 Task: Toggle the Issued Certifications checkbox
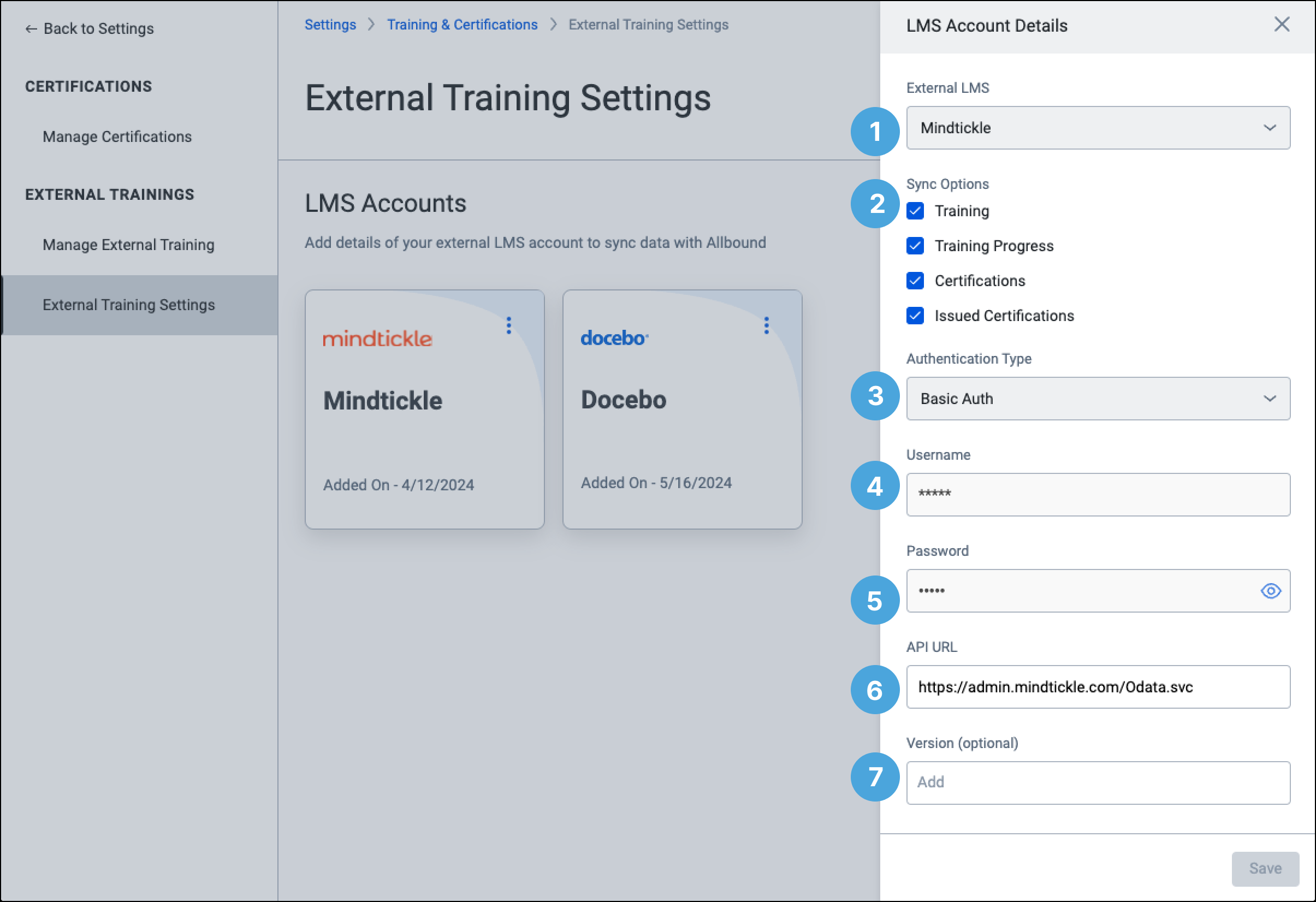pos(915,316)
